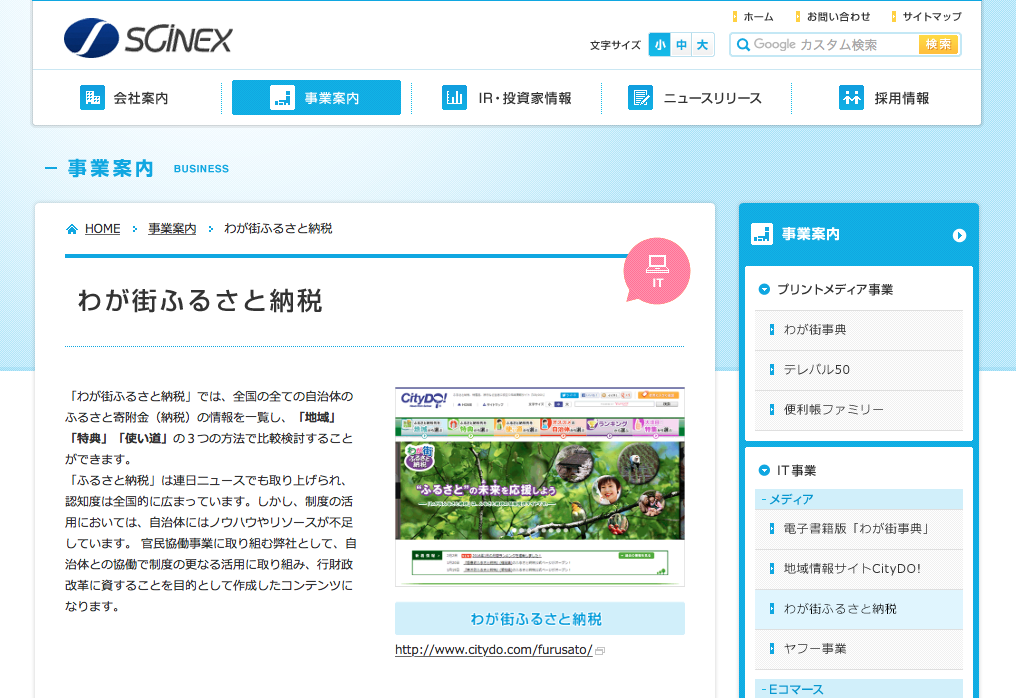Set font size to large 大
1016x698 pixels.
pyautogui.click(x=702, y=45)
